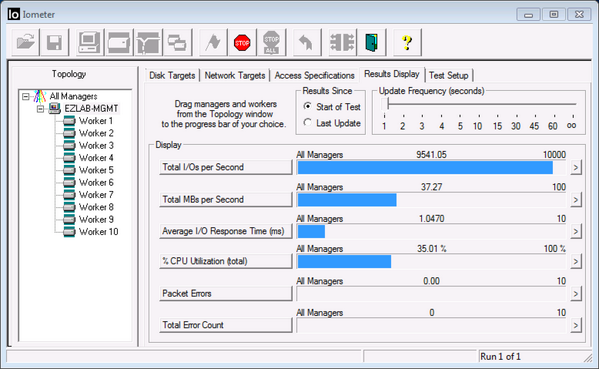Click the 1.0470 response time value
This screenshot has width=599, height=369.
click(x=431, y=218)
